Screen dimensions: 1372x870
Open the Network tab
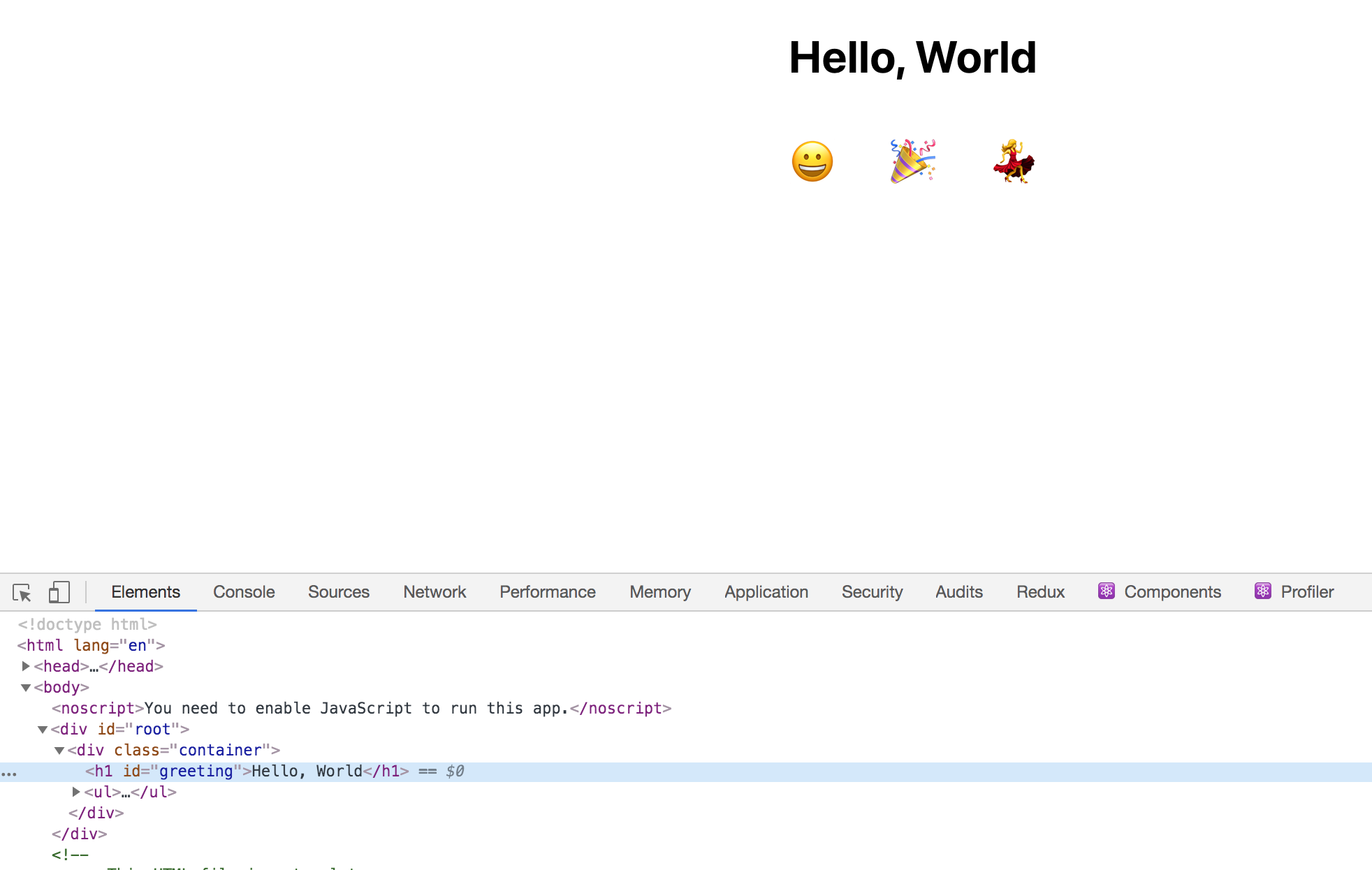coord(435,592)
